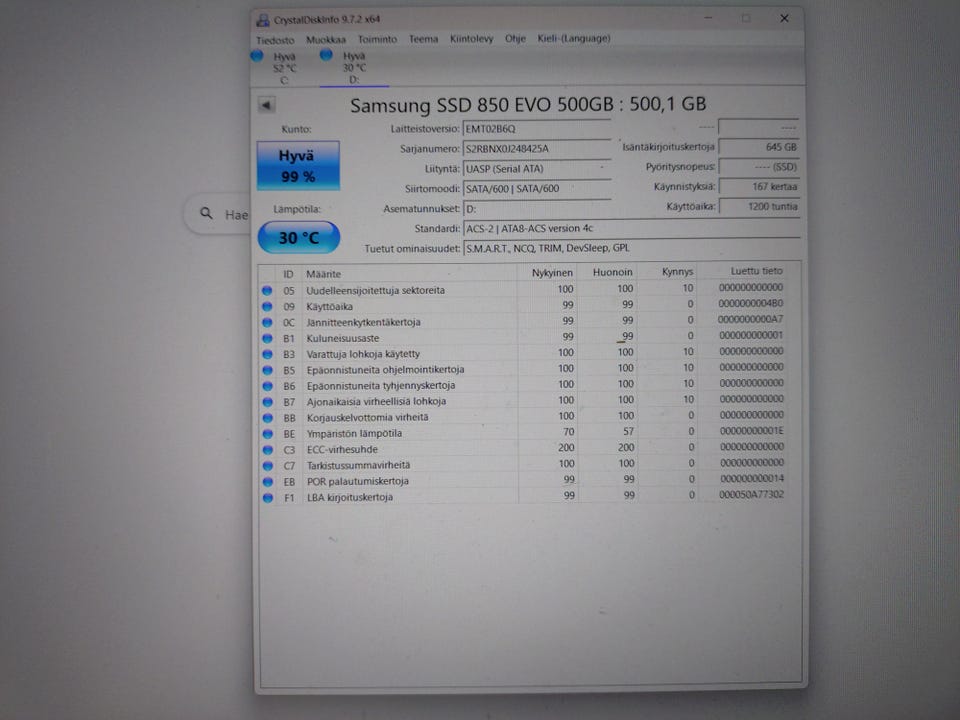Open the Muokkaa menu

326,40
